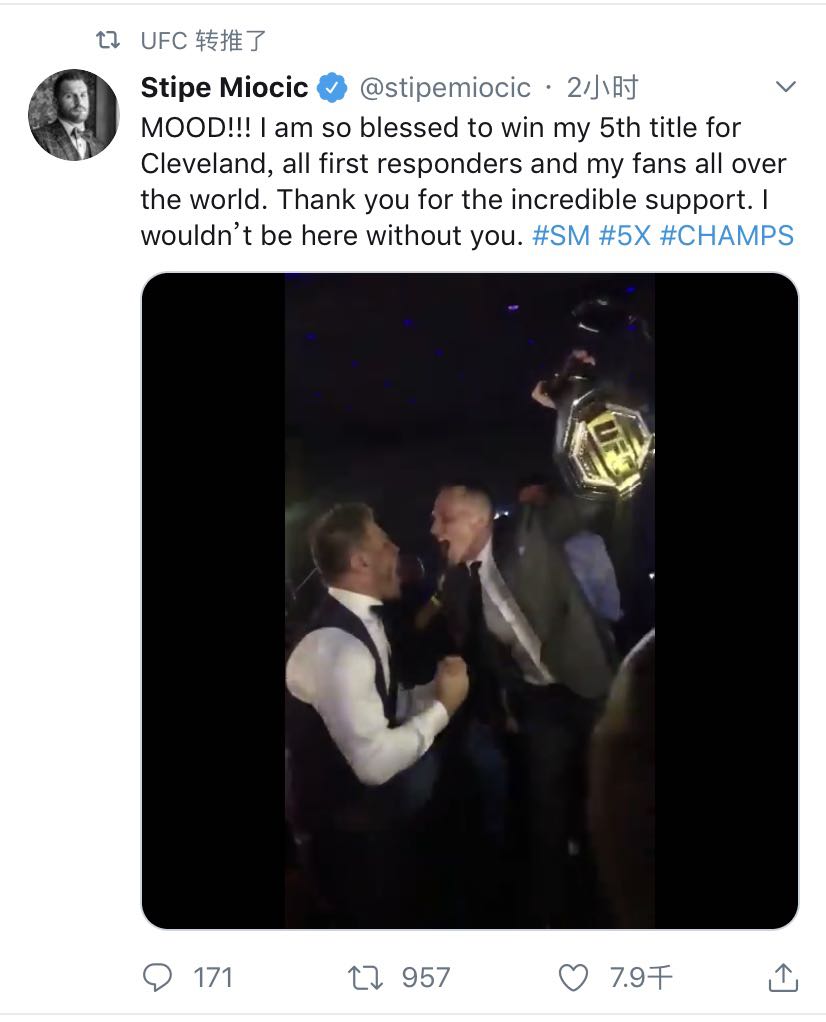The width and height of the screenshot is (826, 1022).
Task: Play the celebration video thumbnail
Action: tap(470, 601)
